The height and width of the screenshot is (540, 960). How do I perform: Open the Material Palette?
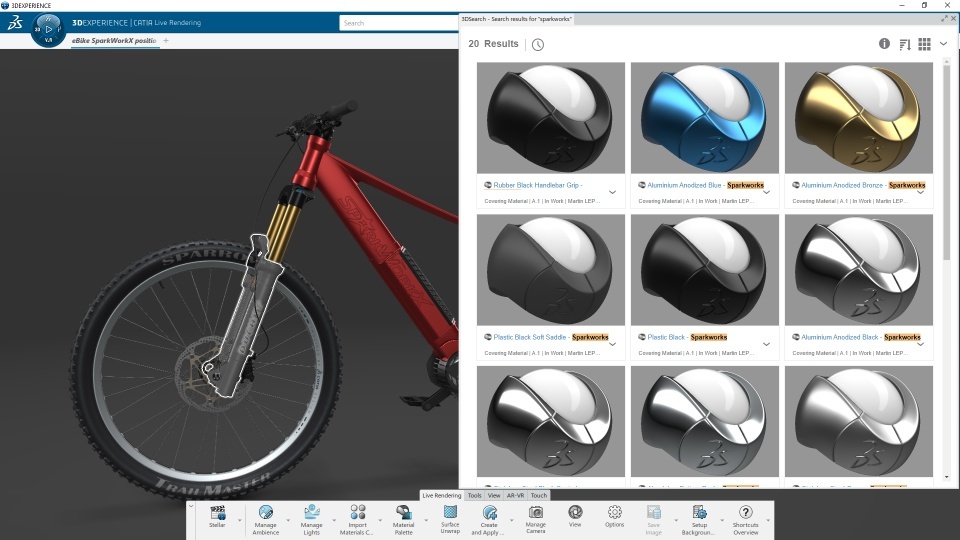(403, 512)
